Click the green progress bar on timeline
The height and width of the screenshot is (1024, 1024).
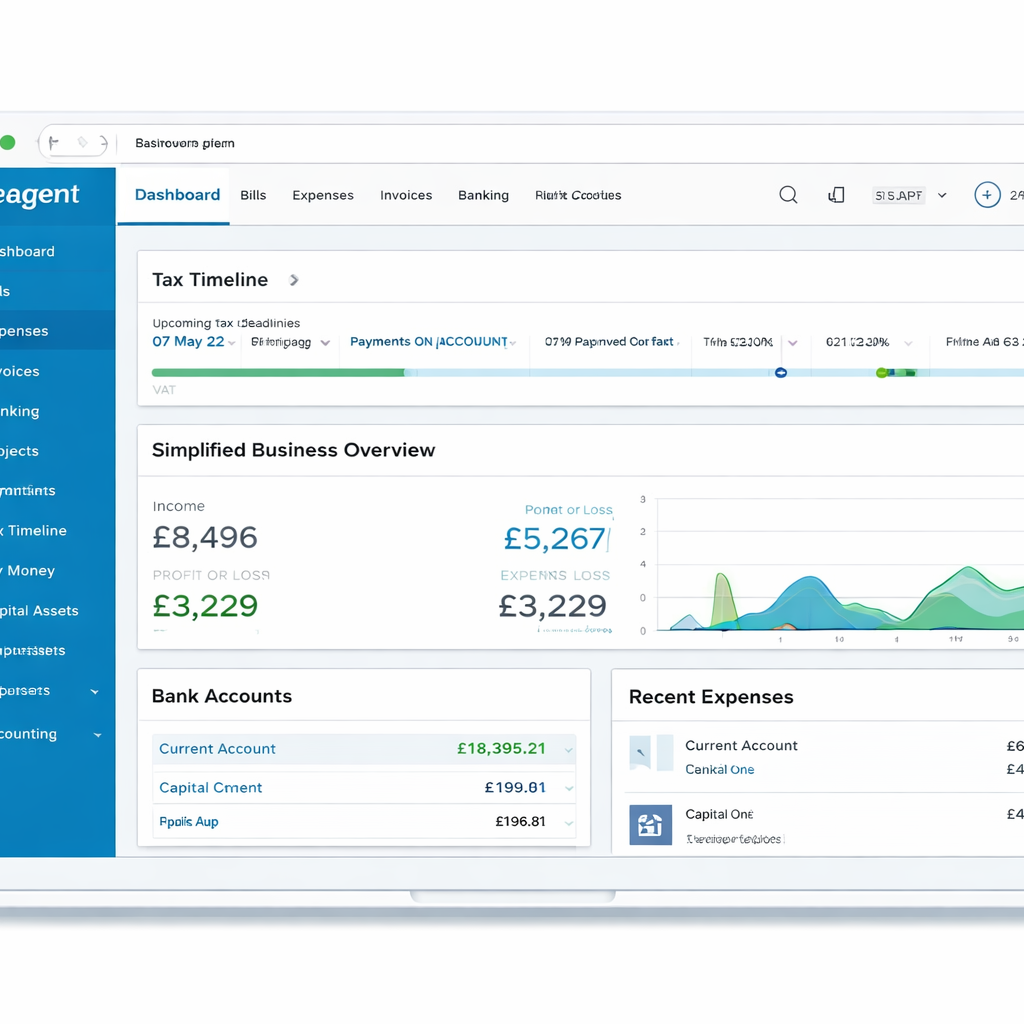pos(278,373)
